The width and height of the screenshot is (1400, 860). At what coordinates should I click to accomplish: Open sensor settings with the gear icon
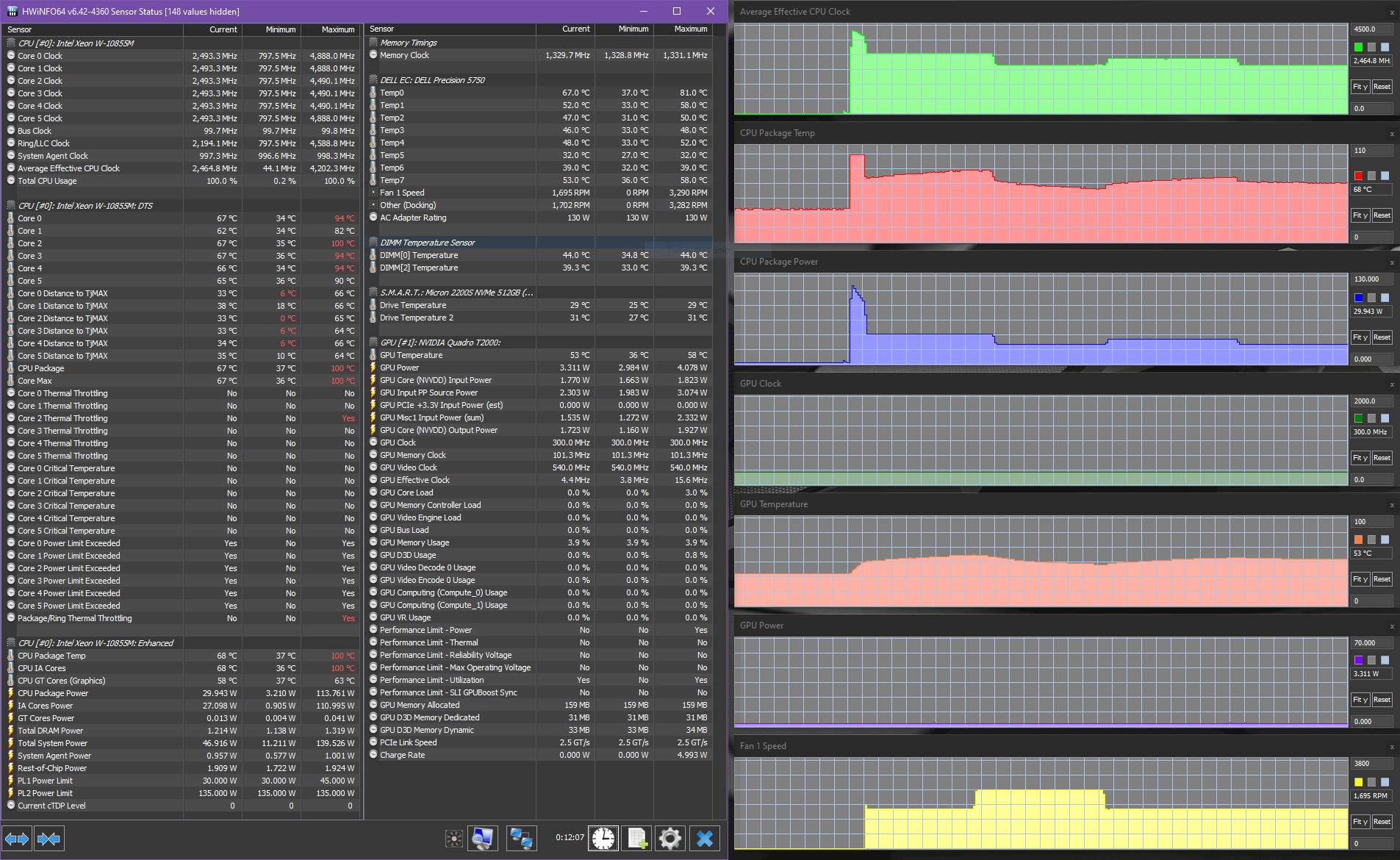point(670,839)
